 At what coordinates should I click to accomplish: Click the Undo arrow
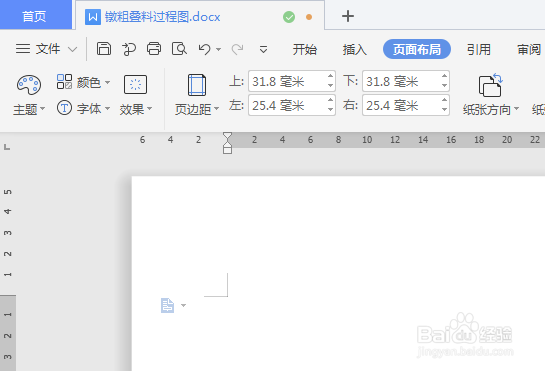click(x=204, y=49)
